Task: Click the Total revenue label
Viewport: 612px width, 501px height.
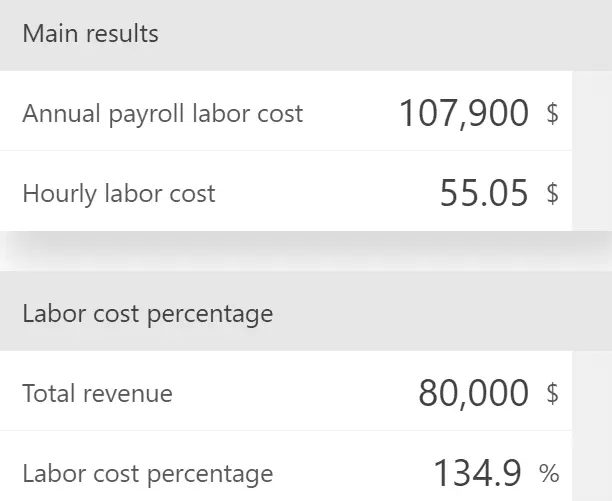Action: [x=97, y=394]
